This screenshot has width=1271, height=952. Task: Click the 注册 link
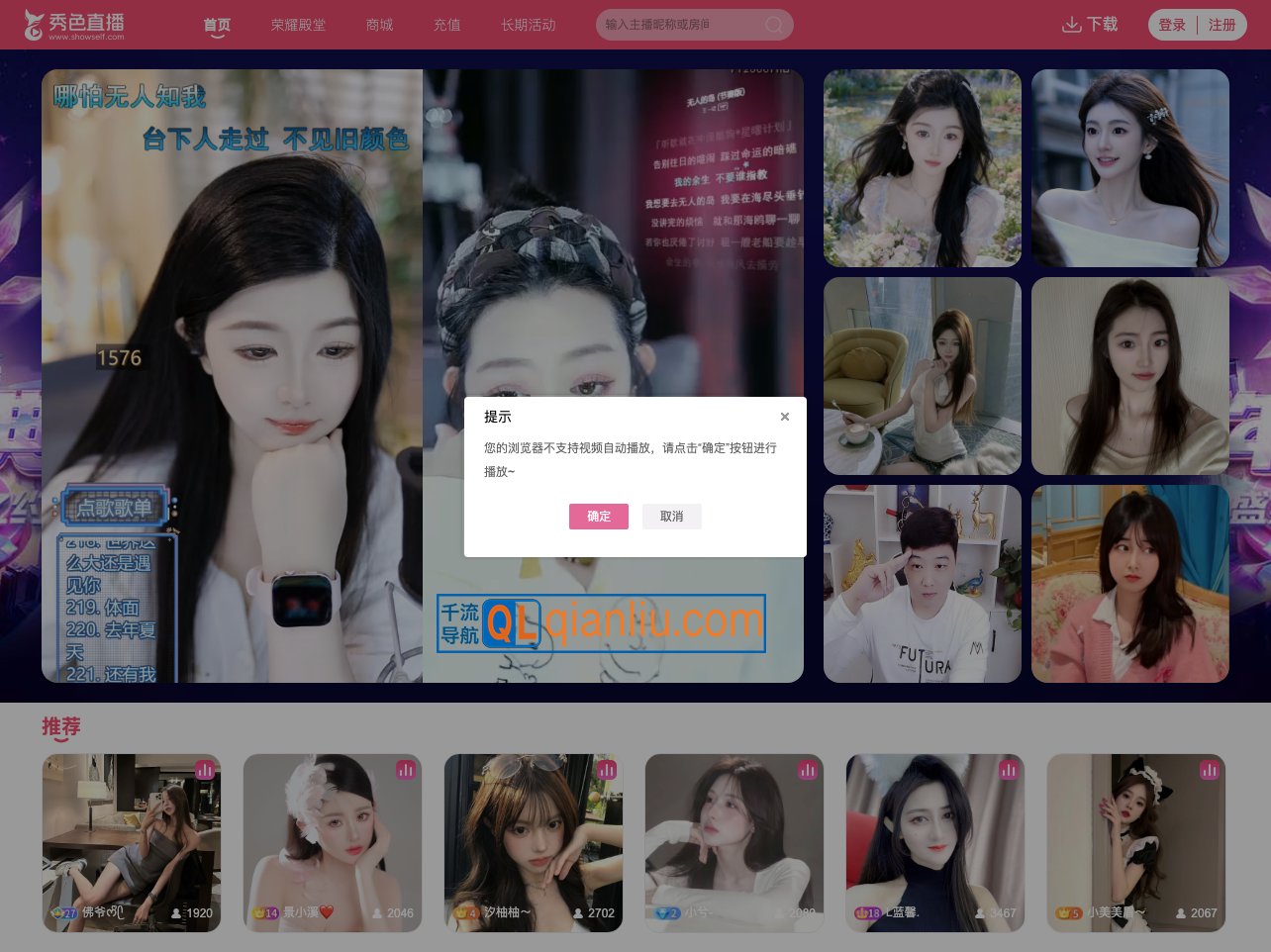(1222, 25)
